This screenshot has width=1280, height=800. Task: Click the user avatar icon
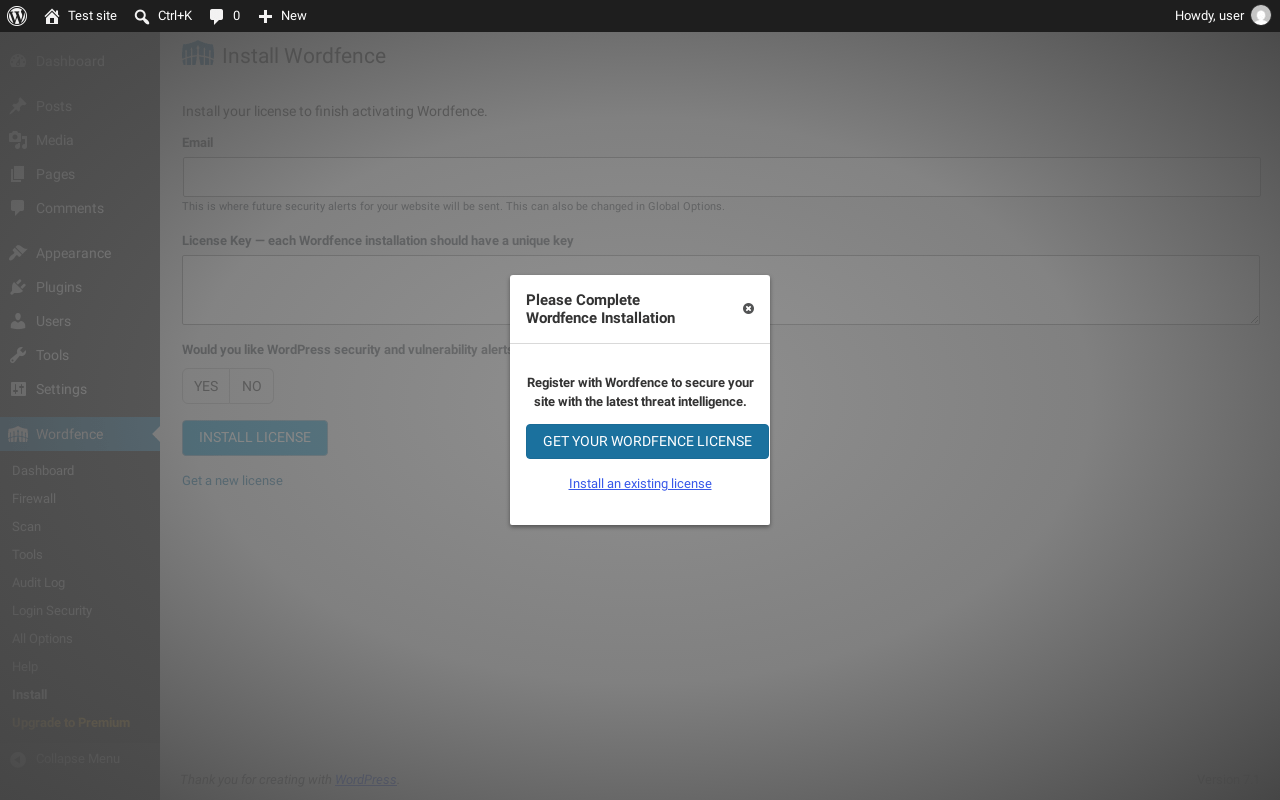click(x=1261, y=16)
